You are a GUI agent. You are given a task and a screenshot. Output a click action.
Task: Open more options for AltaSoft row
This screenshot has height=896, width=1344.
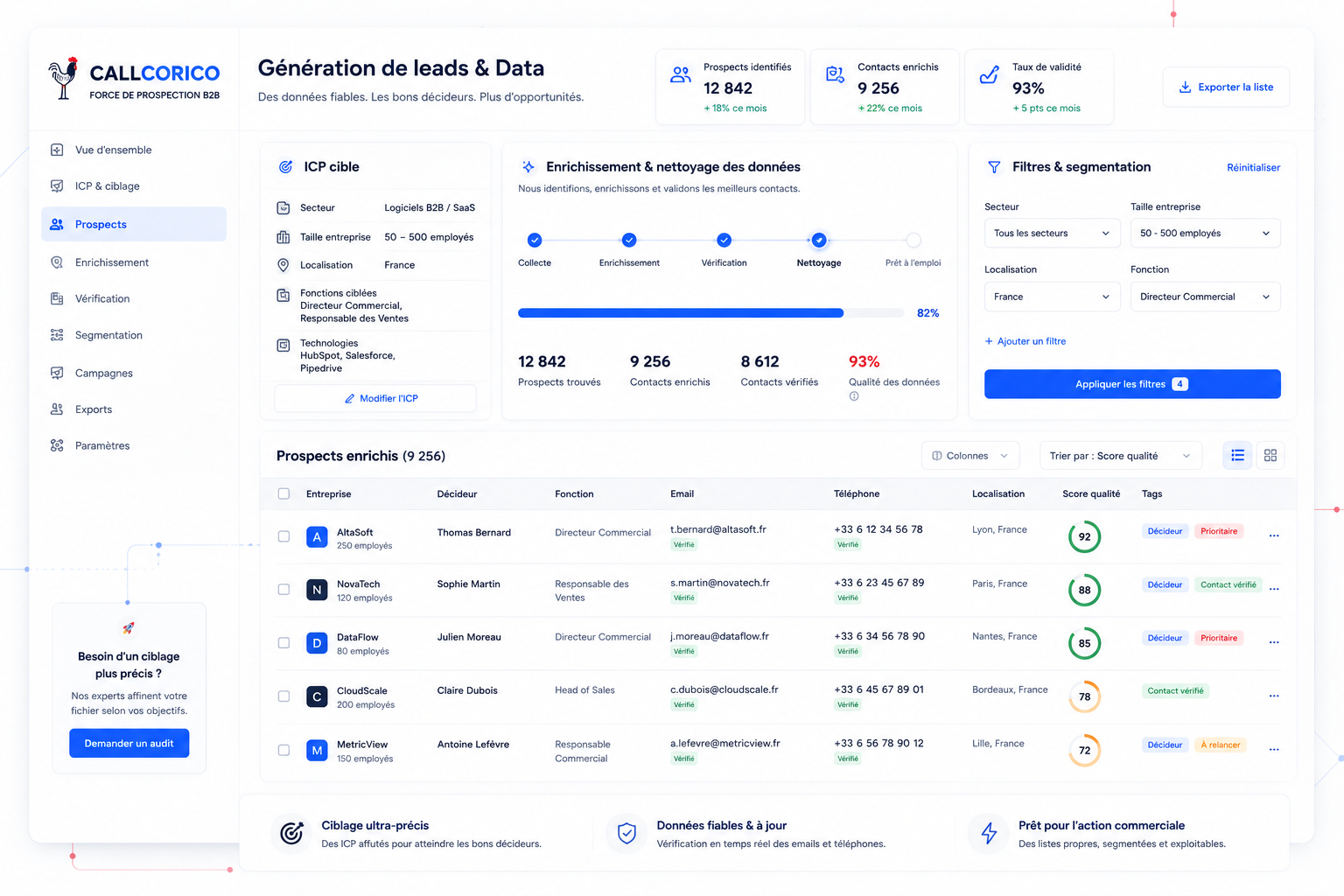pos(1274,535)
